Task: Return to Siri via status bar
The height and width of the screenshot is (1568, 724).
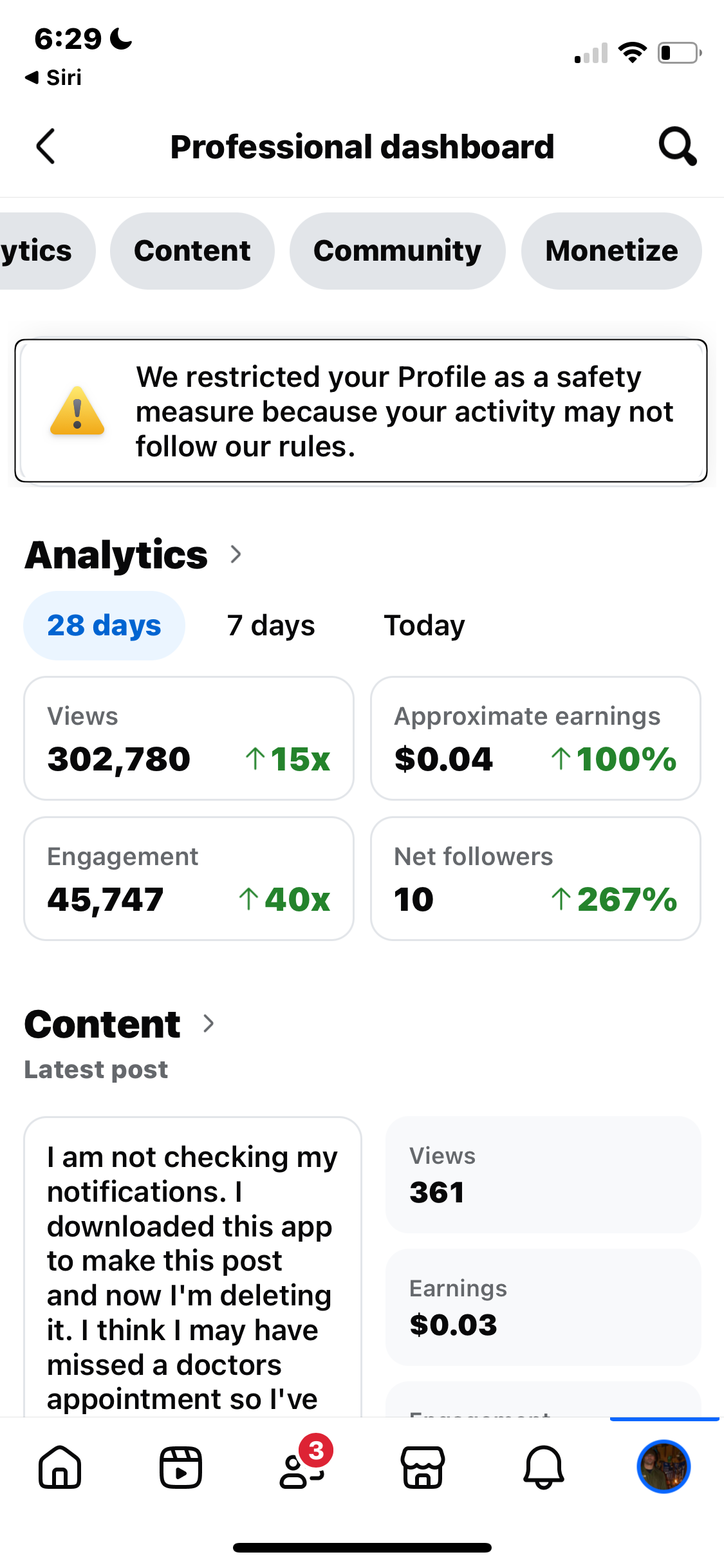Action: click(54, 78)
